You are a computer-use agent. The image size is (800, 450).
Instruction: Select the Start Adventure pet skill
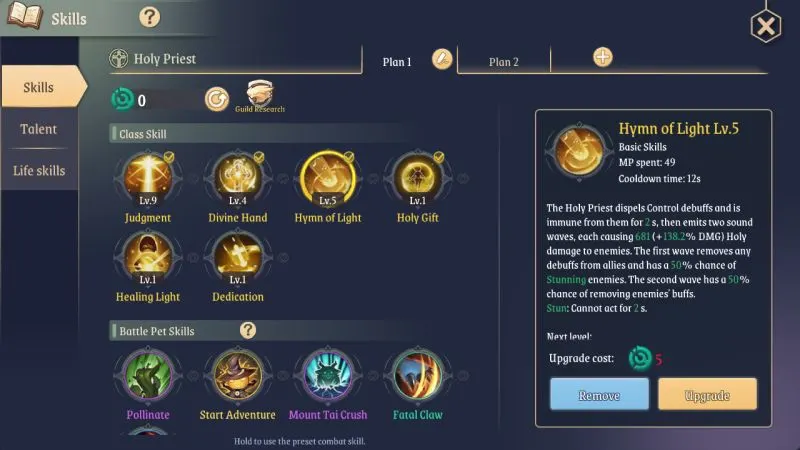(238, 375)
